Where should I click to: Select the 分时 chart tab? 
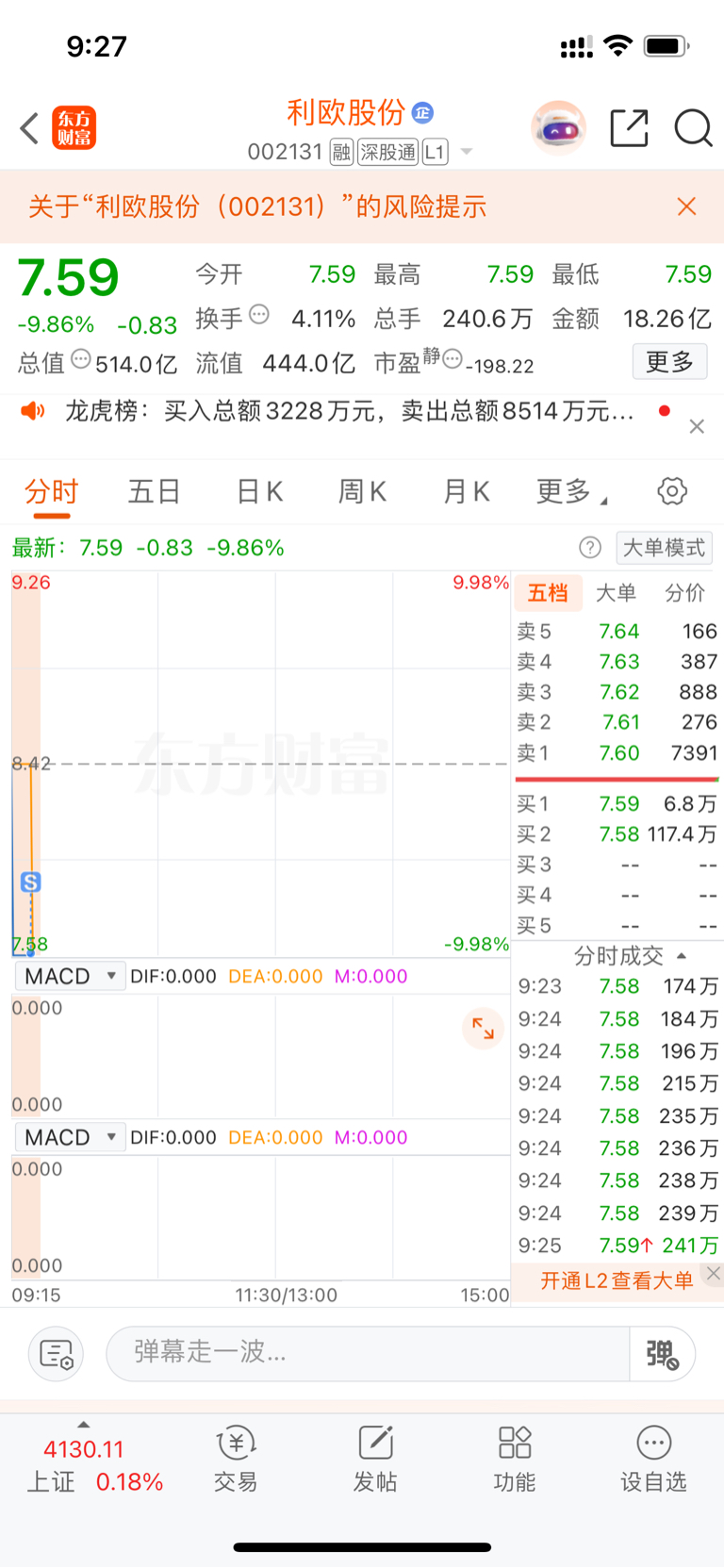pyautogui.click(x=52, y=491)
